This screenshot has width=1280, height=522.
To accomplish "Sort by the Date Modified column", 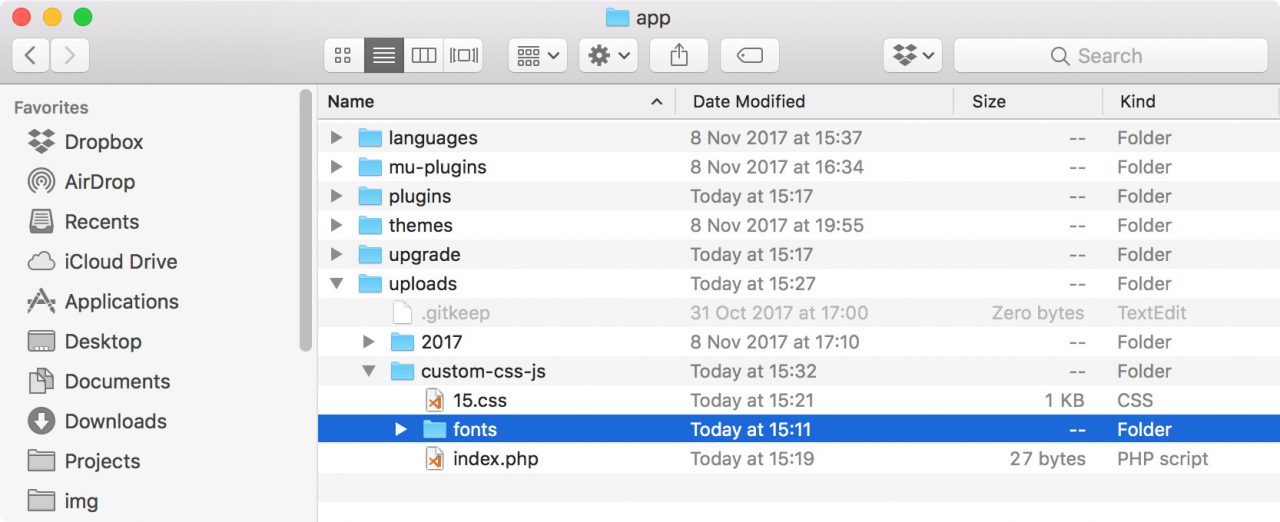I will [x=748, y=101].
